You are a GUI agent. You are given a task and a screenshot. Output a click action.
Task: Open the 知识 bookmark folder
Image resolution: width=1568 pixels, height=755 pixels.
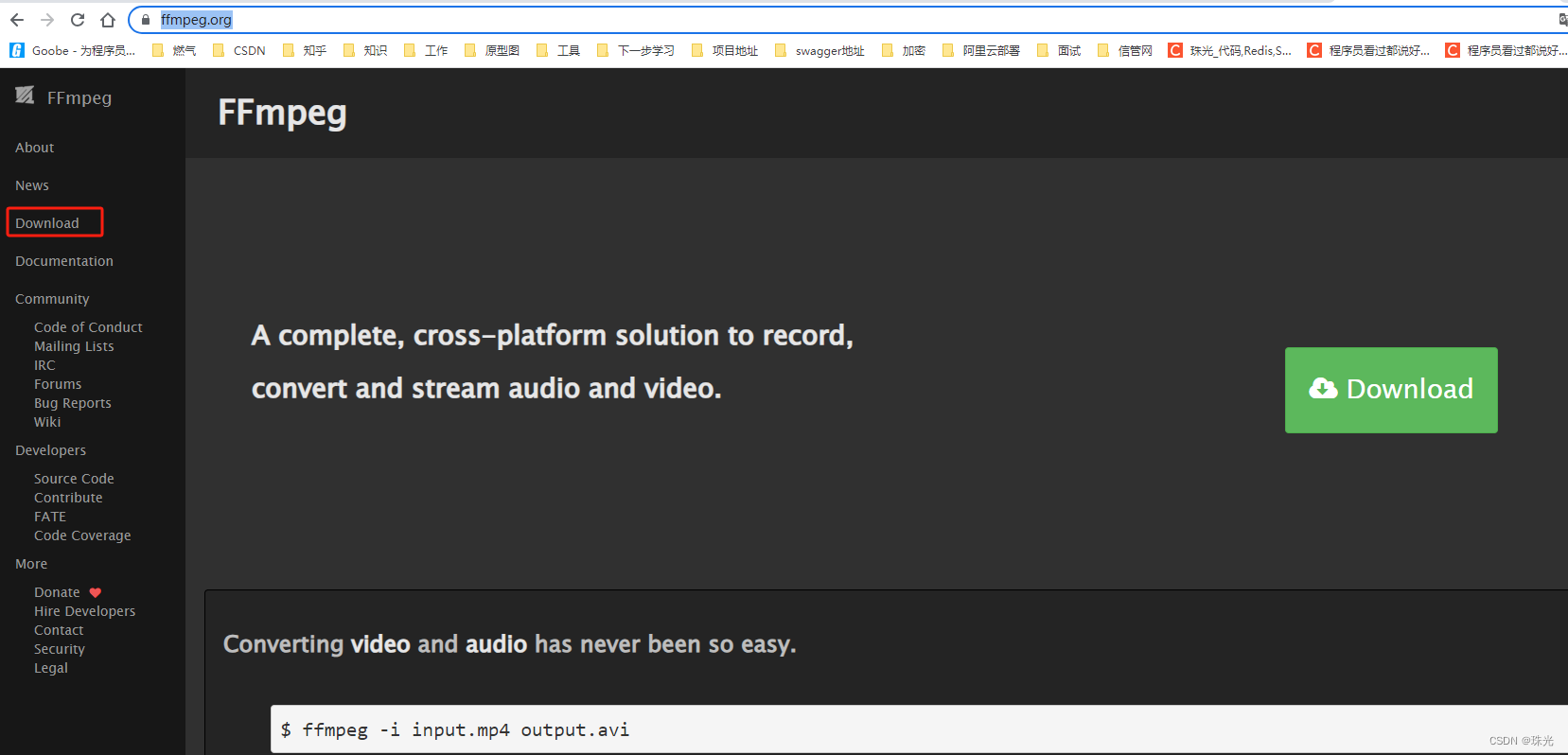[x=365, y=50]
